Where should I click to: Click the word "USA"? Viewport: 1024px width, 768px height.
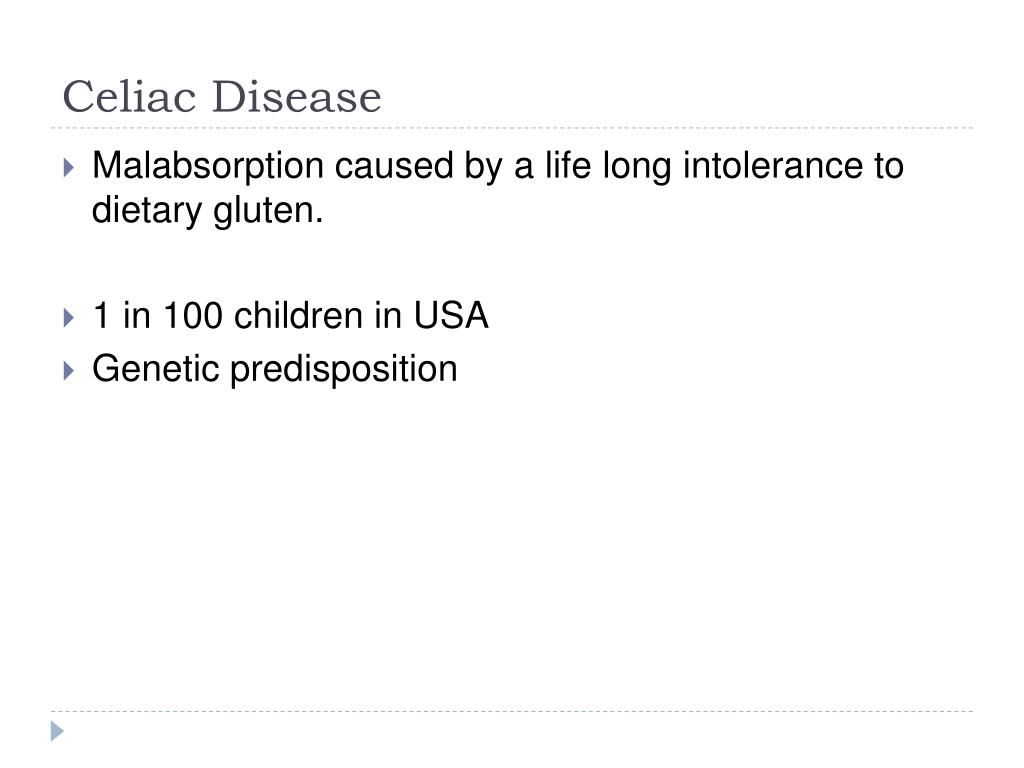451,315
